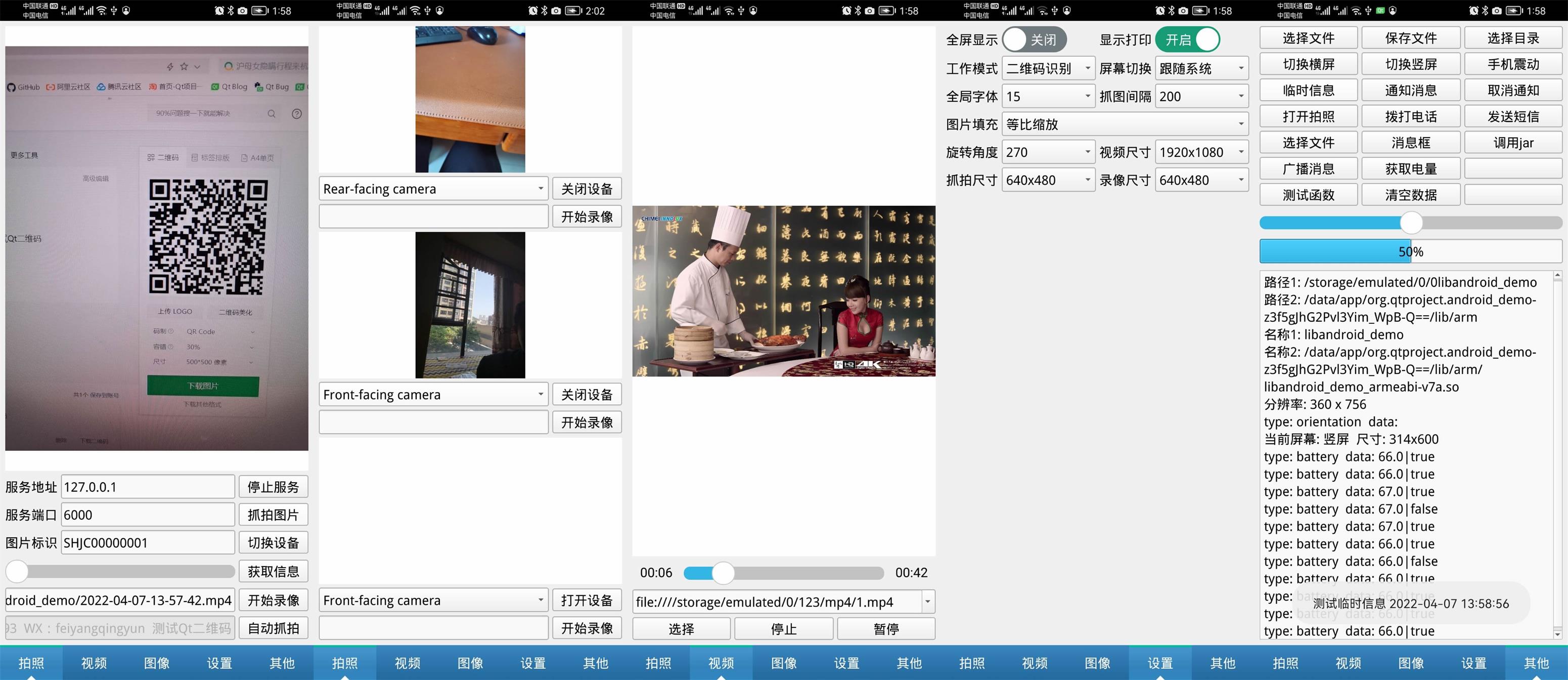
Task: Select highlighted 视频 tab below the video player
Action: (721, 663)
